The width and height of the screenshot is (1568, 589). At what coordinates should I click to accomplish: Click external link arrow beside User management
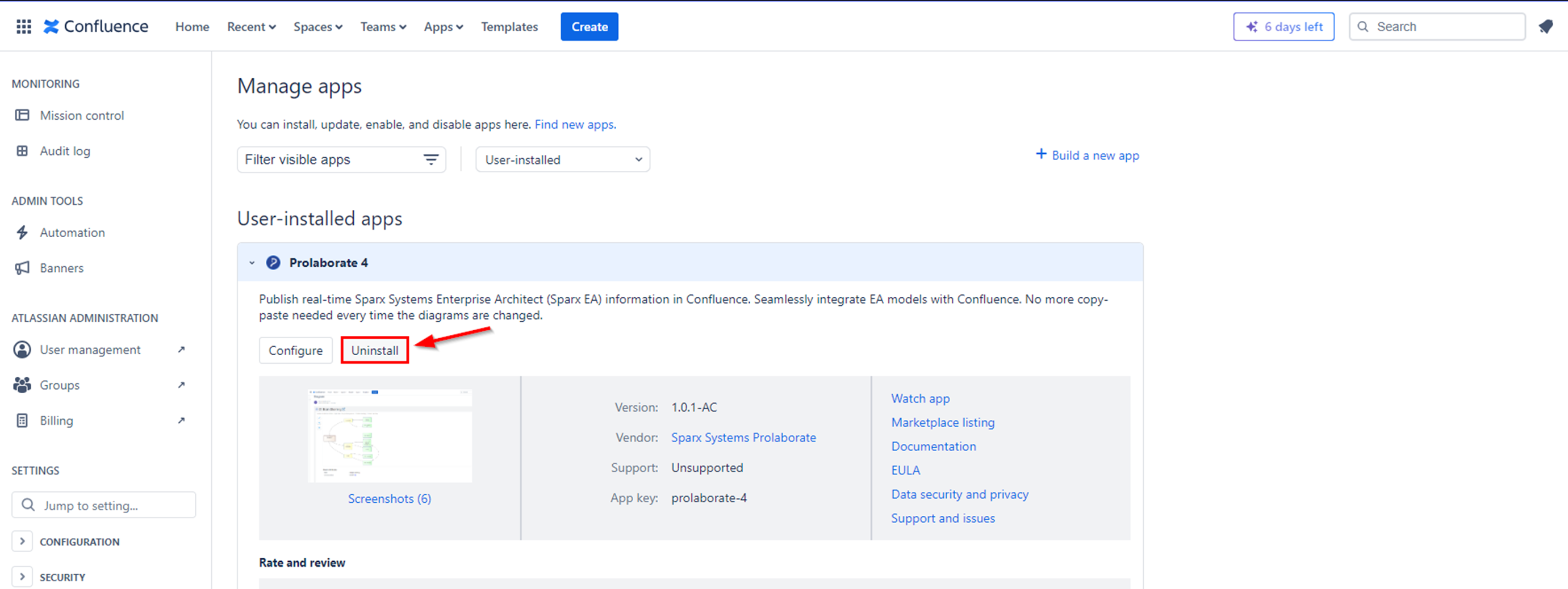pyautogui.click(x=181, y=350)
